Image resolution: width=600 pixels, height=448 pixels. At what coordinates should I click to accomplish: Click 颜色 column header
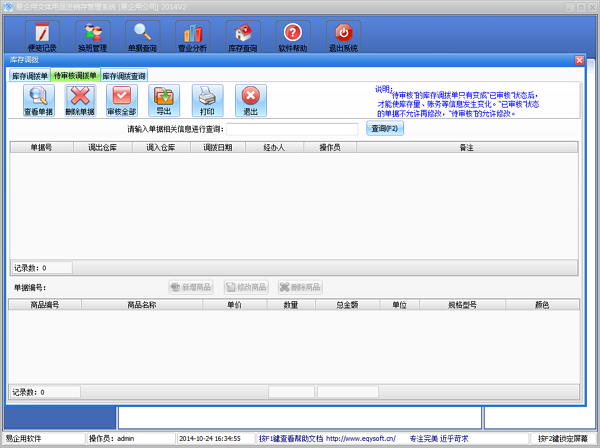(542, 305)
